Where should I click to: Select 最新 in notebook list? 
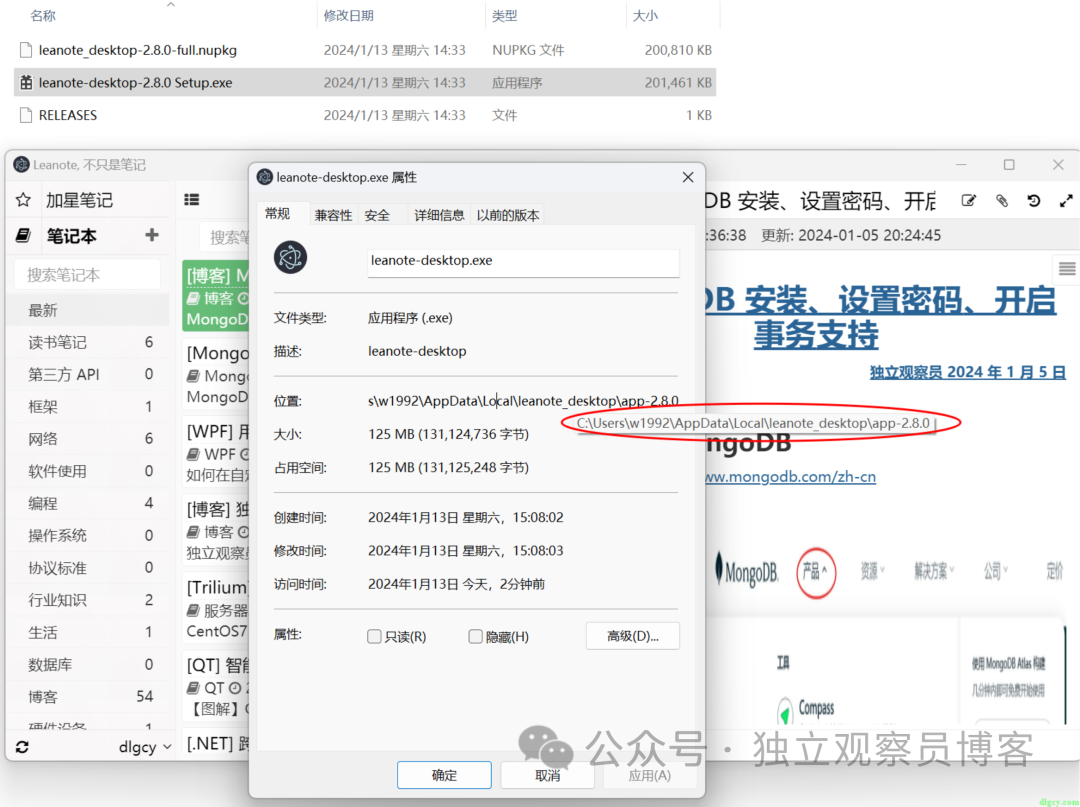click(x=87, y=310)
